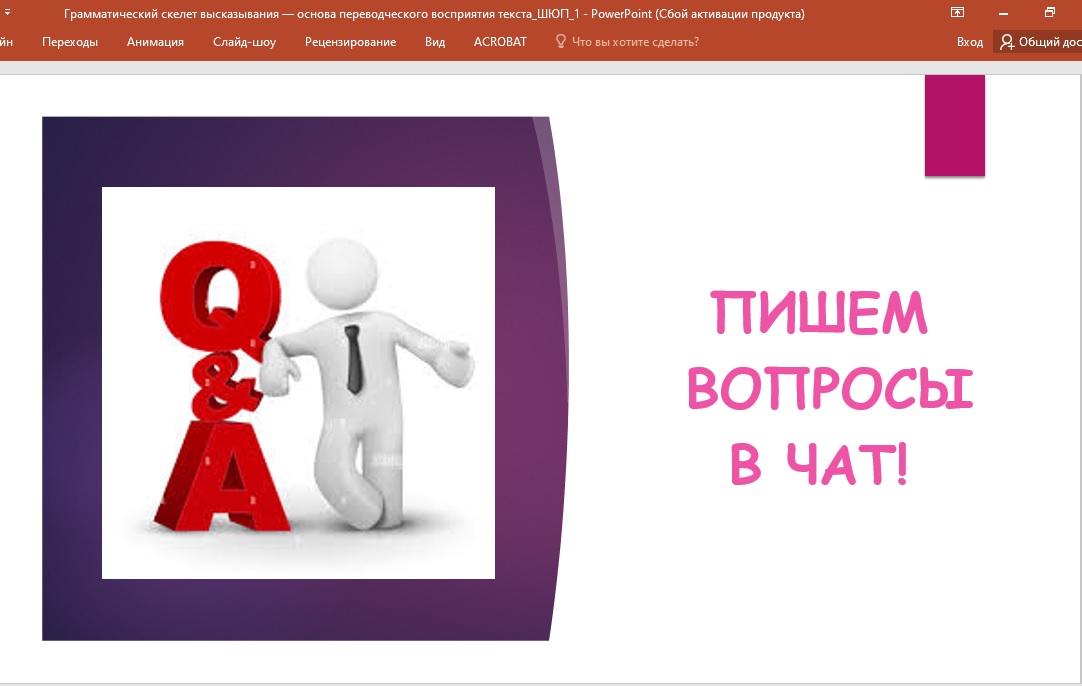Viewport: 1082px width, 686px height.
Task: Switch to the Анимация tab
Action: click(155, 42)
